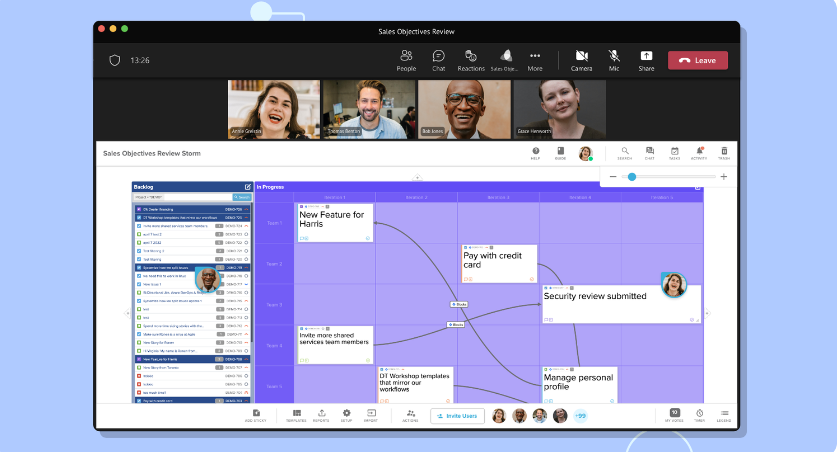Select the first video thumbnail, laughing woman
Image resolution: width=837 pixels, height=452 pixels.
coord(274,109)
